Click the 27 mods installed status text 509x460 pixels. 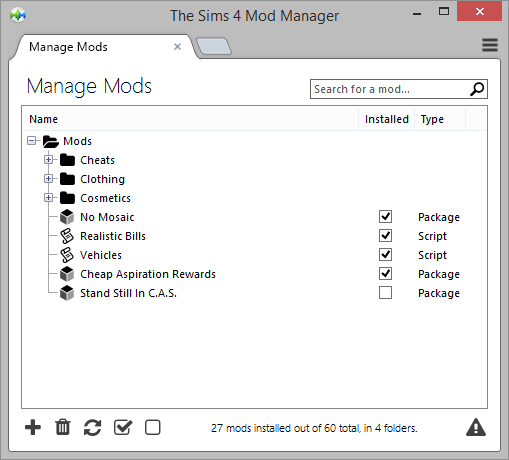click(314, 428)
